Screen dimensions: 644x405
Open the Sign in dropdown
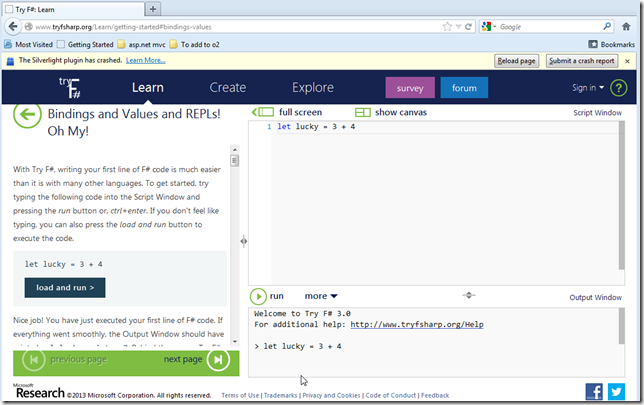coord(588,87)
